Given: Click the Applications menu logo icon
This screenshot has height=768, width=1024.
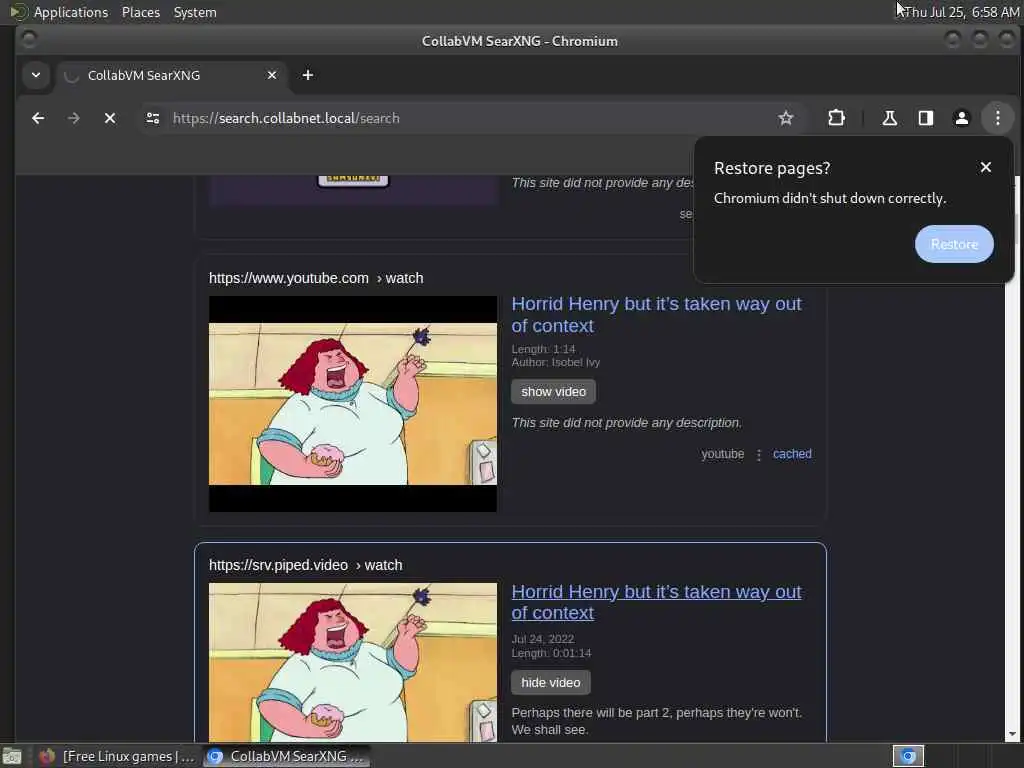Looking at the screenshot, I should click(18, 12).
